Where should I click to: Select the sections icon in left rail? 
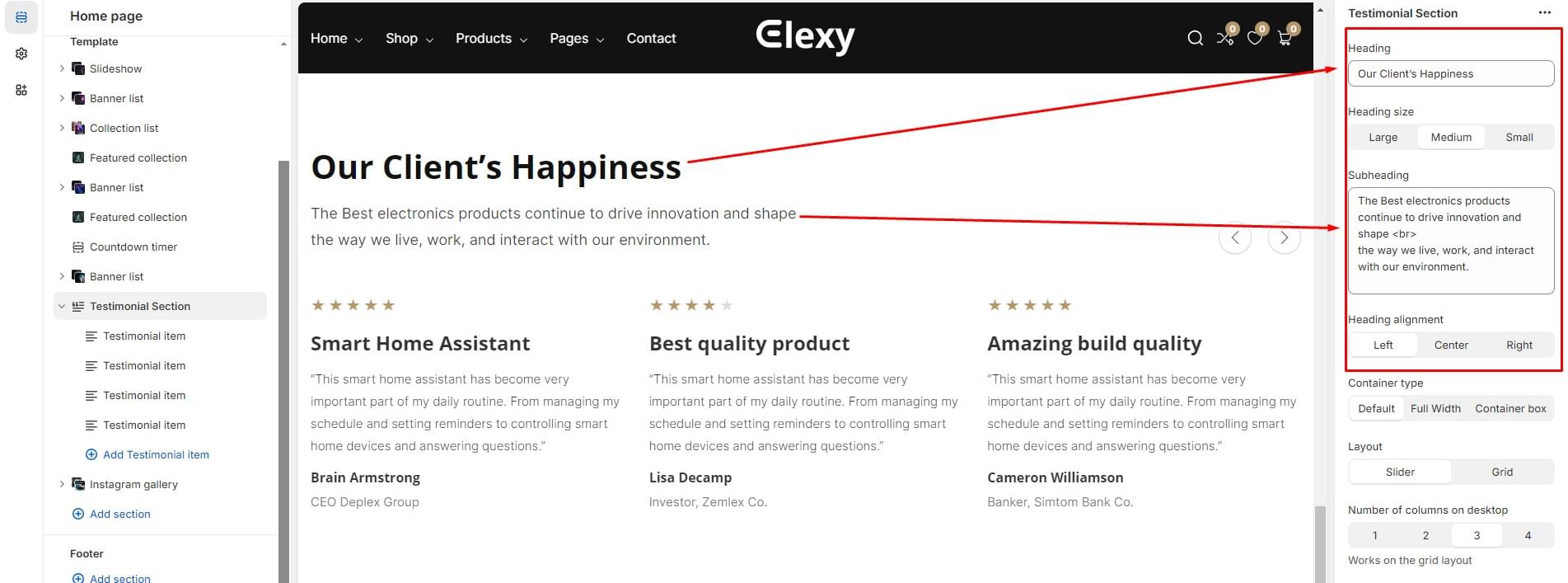coord(21,17)
